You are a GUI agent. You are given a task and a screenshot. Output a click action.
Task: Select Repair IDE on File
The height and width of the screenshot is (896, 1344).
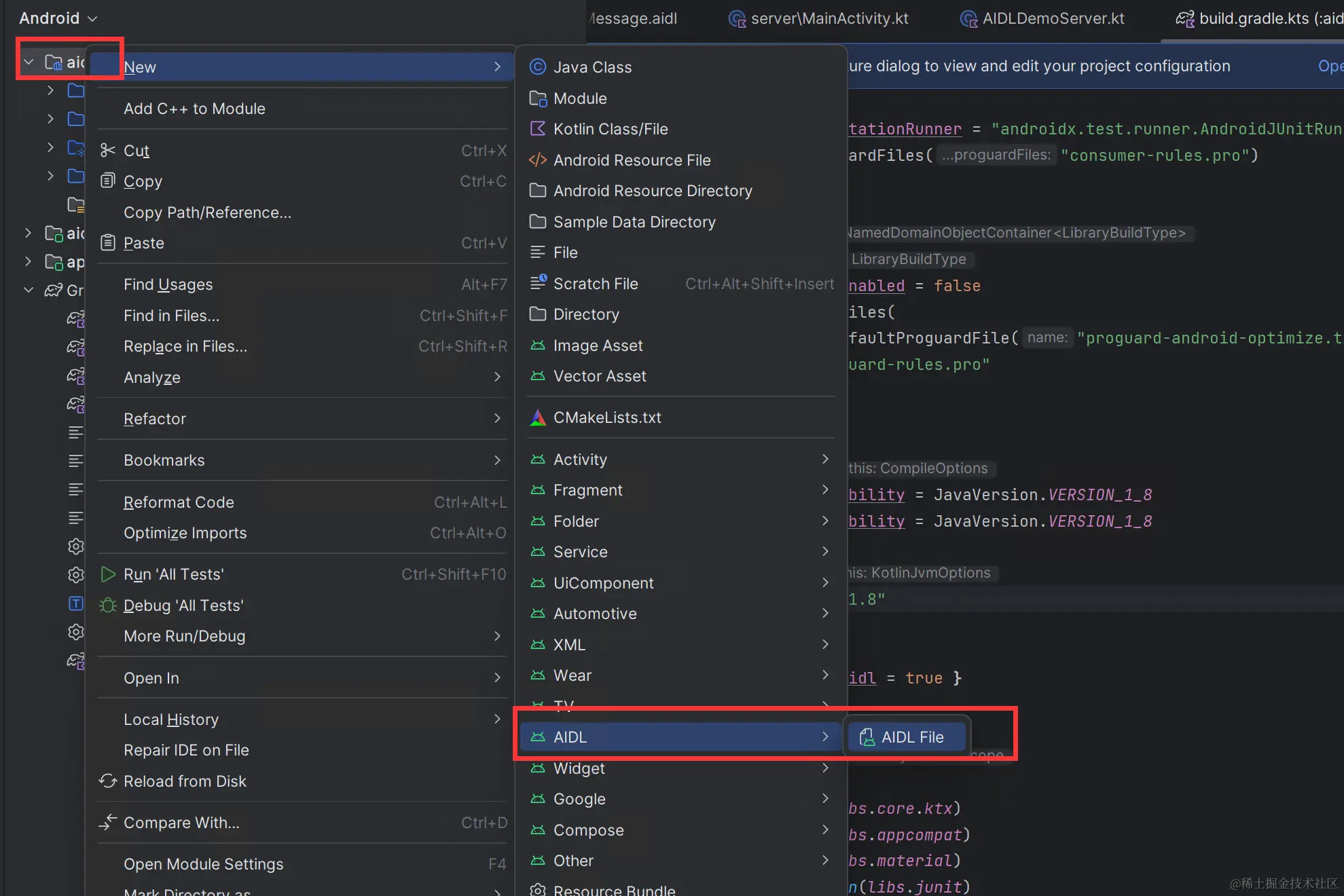point(302,750)
